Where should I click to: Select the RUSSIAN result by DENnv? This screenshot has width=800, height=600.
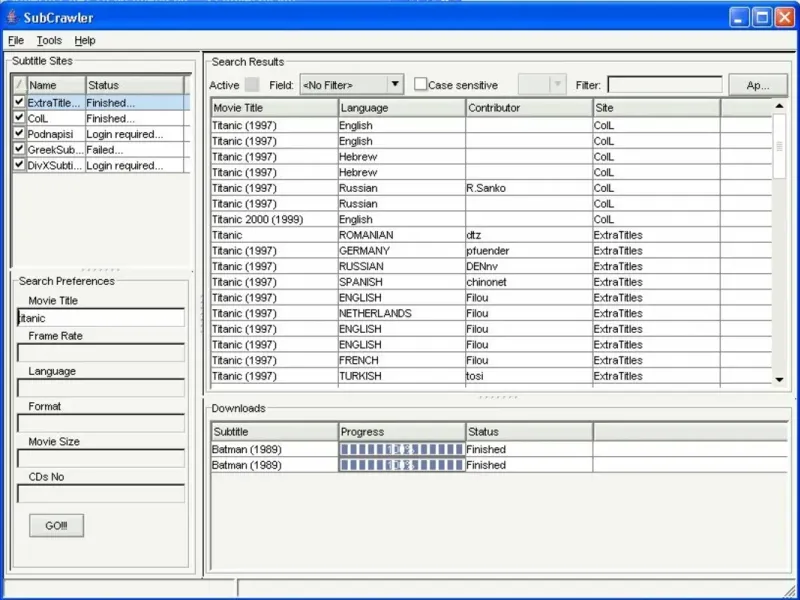click(x=491, y=266)
